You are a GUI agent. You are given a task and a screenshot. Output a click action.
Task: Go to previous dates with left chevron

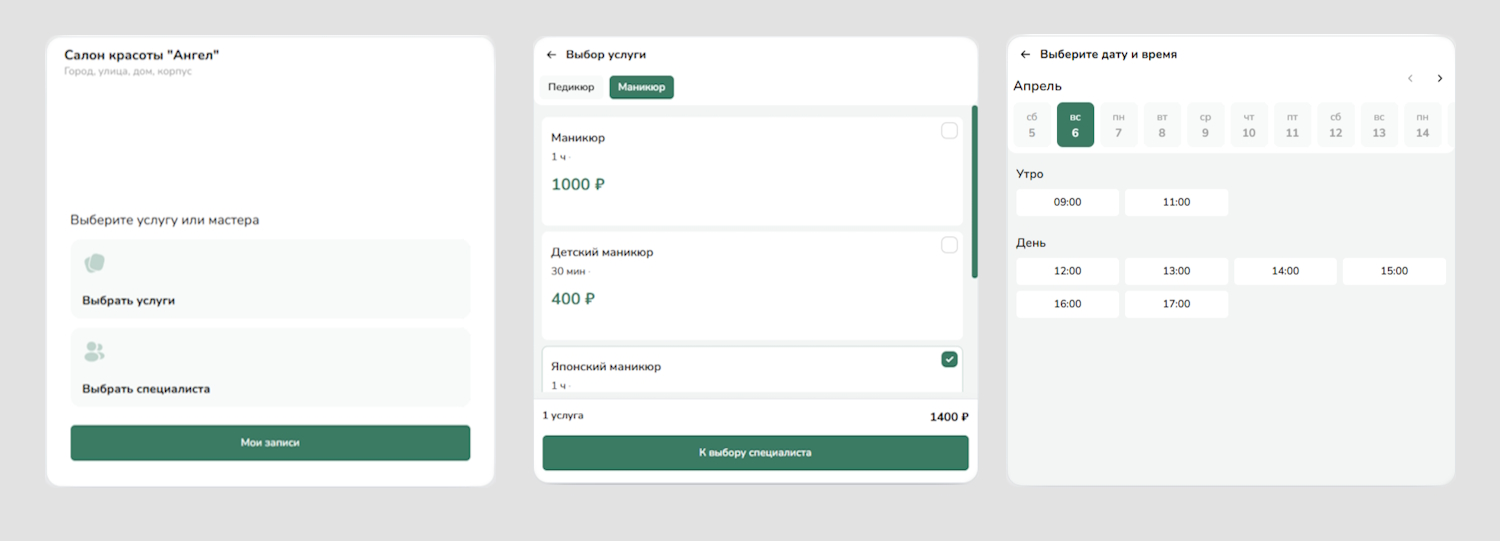point(1410,78)
